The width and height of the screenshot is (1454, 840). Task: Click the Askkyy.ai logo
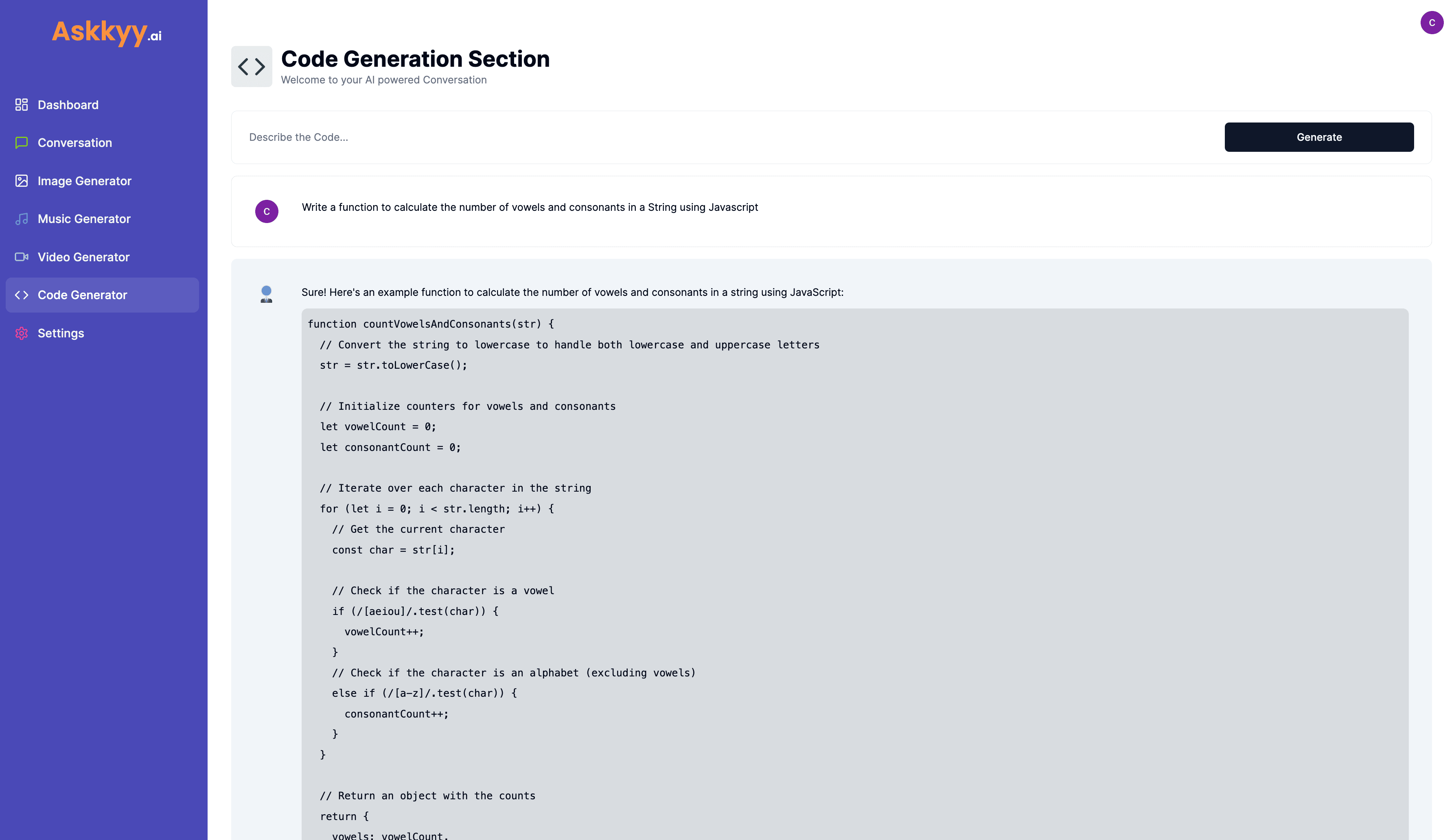pos(107,32)
